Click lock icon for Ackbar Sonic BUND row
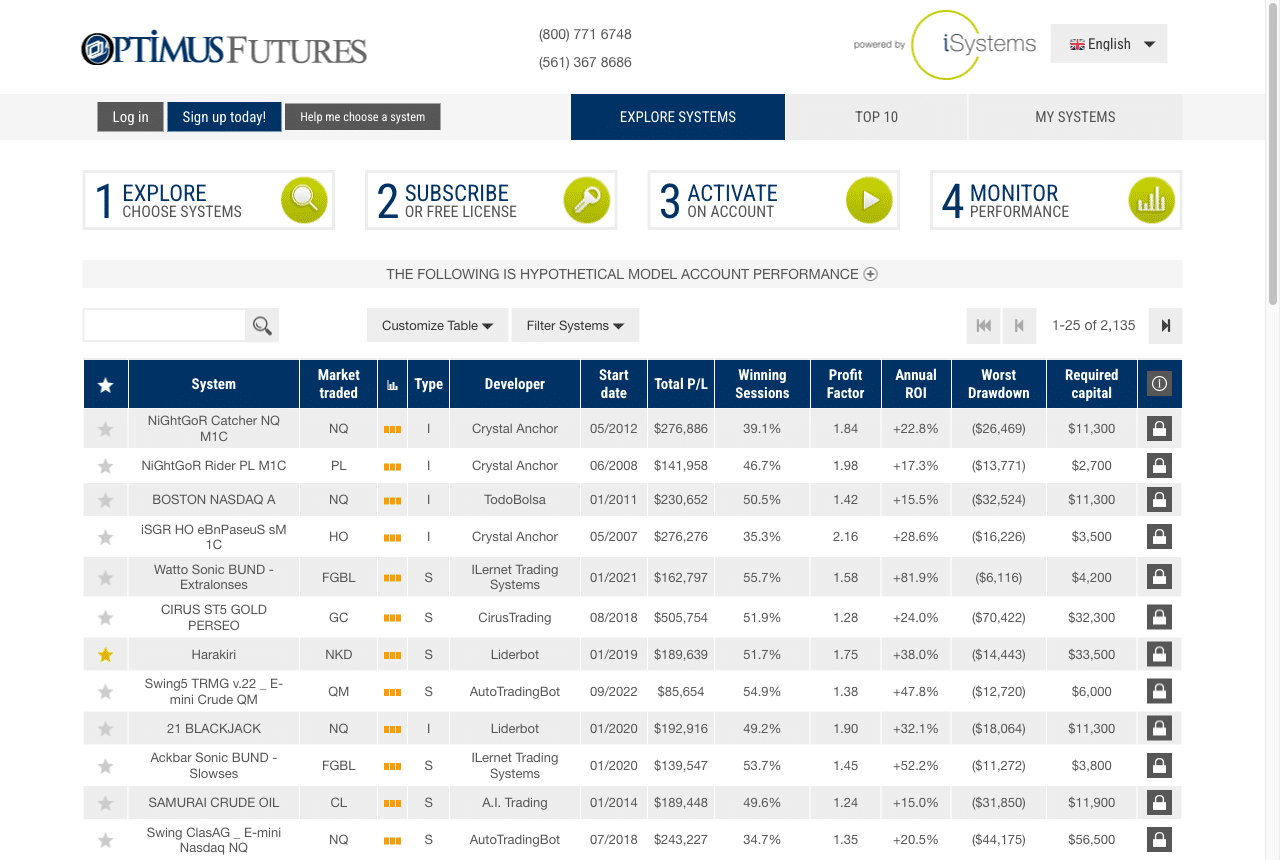 pyautogui.click(x=1159, y=765)
